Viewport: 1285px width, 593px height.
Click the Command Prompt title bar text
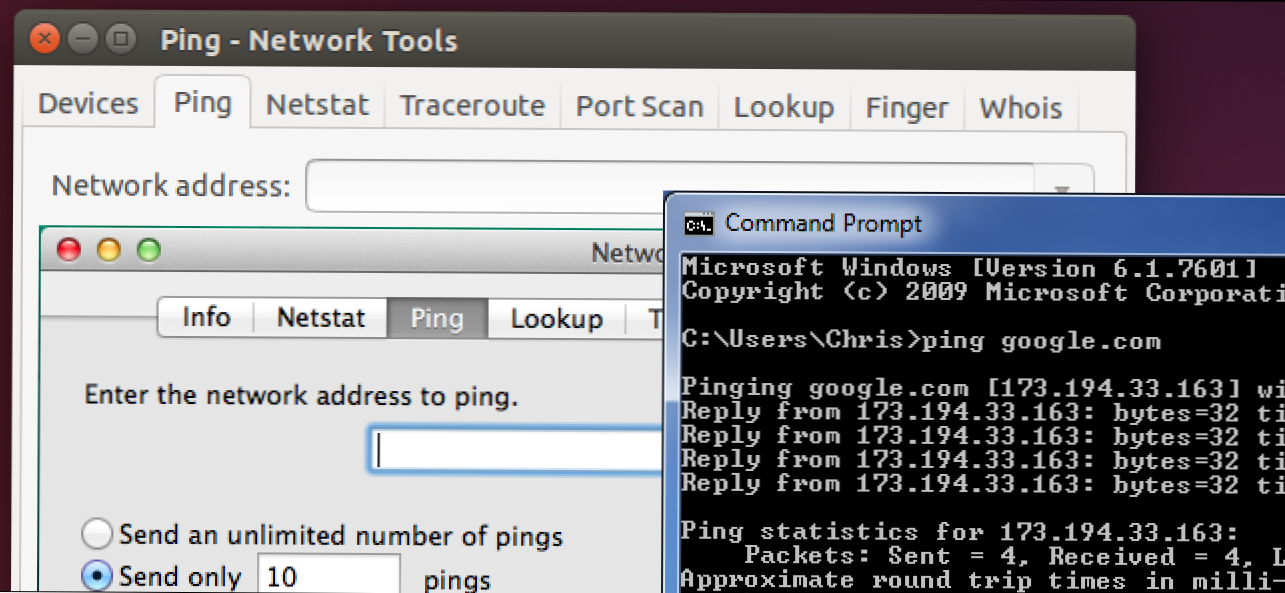coord(823,223)
